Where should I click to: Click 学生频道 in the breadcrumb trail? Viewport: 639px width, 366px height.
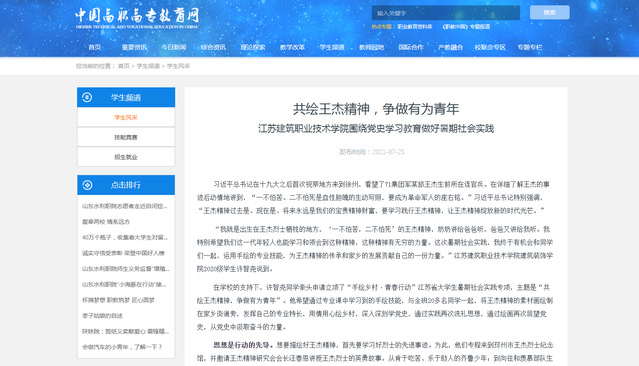click(x=148, y=66)
